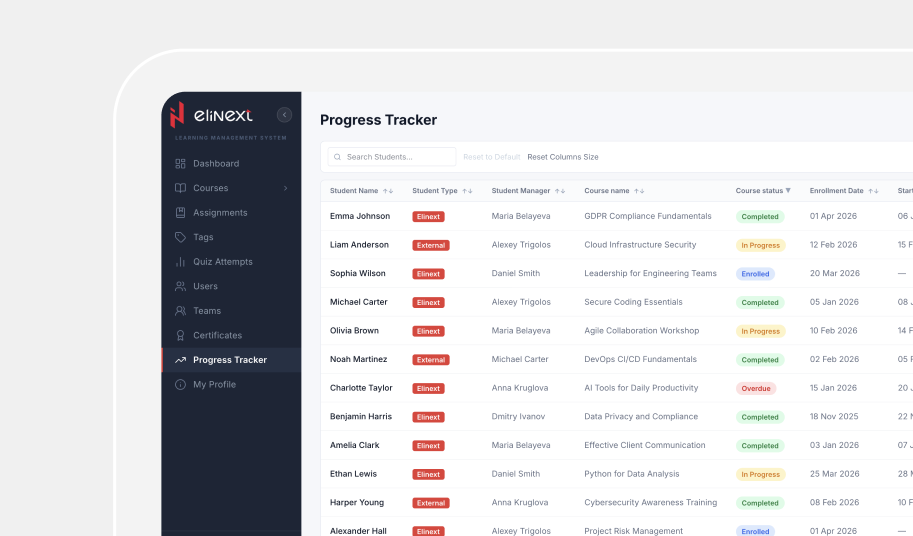Click course Cloud Infrastructure Security
The height and width of the screenshot is (536, 913).
[x=640, y=244]
